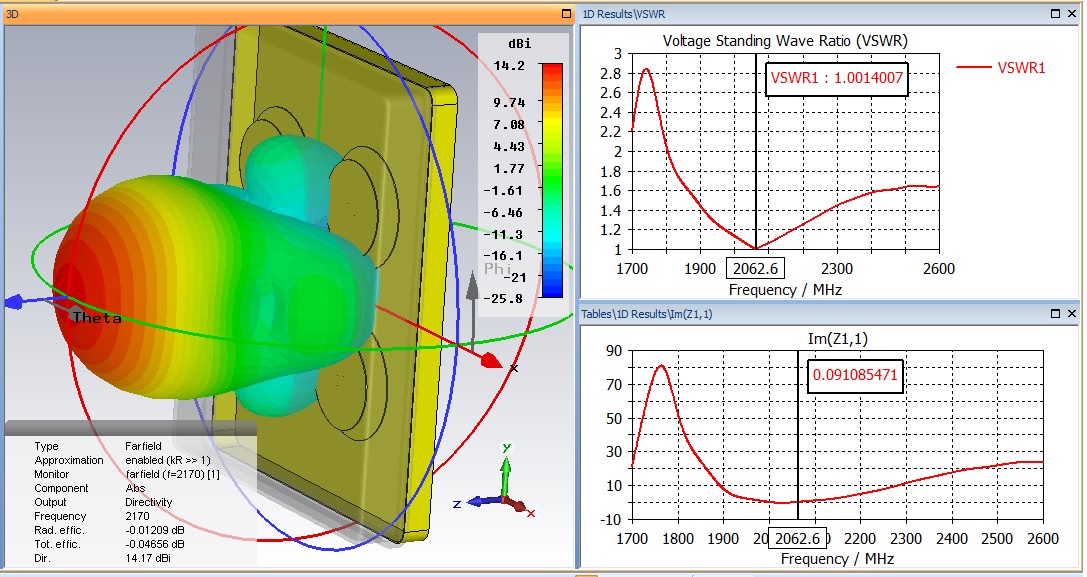Click the 2062.6 frequency marker in VSWR plot
This screenshot has width=1087, height=577.
(x=755, y=268)
